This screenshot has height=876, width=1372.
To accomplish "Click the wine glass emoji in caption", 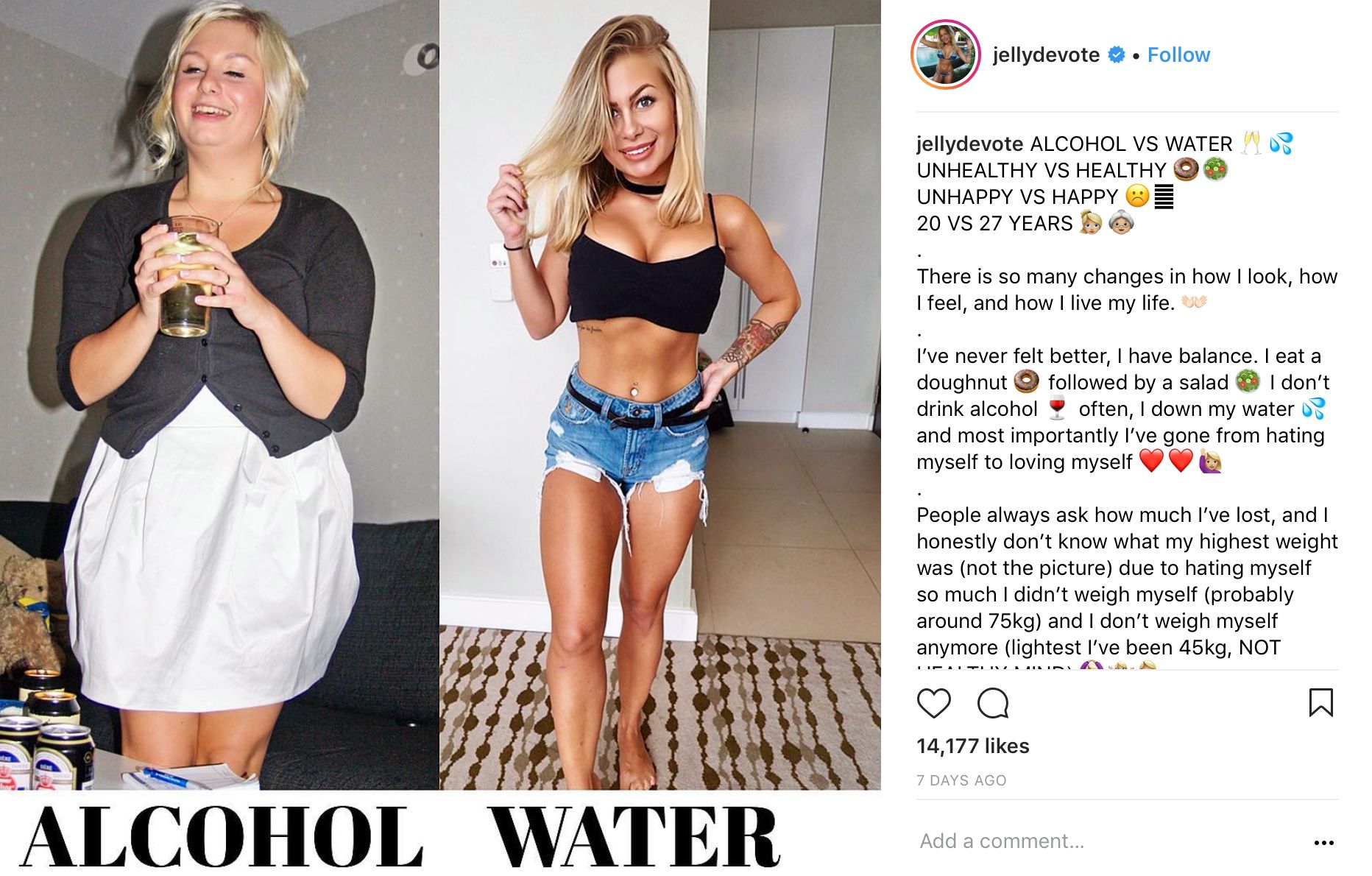I will point(1057,408).
